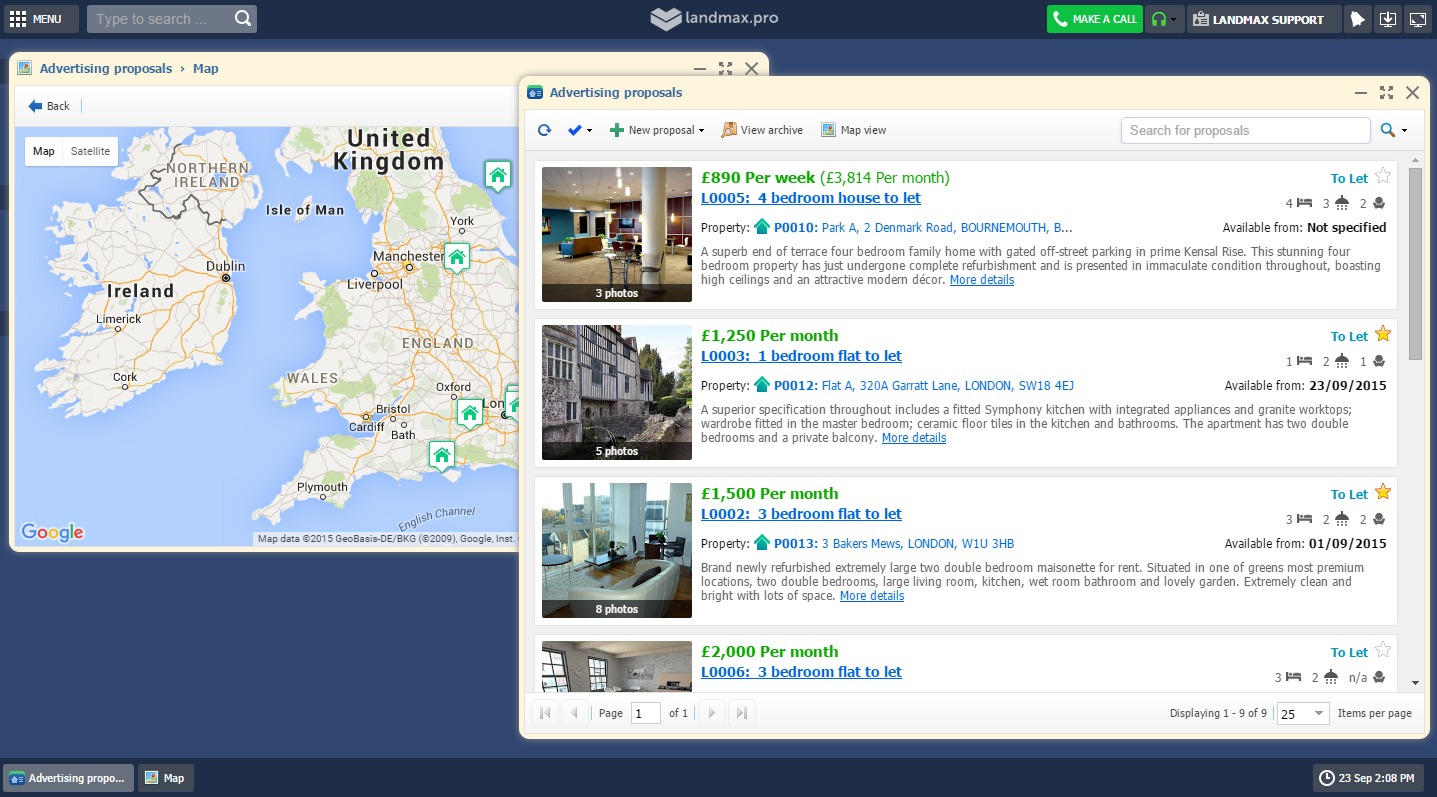Click the P0012 property house icon
Viewport: 1437px width, 797px height.
click(x=762, y=385)
